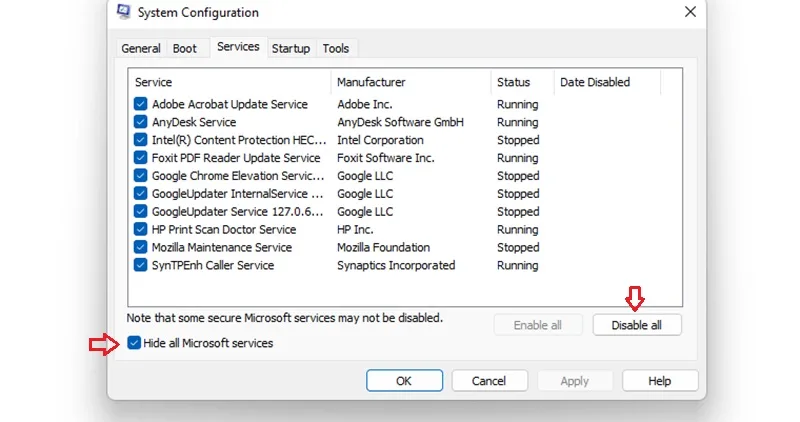The image size is (800, 422).
Task: Click the Disable all button
Action: click(x=637, y=325)
